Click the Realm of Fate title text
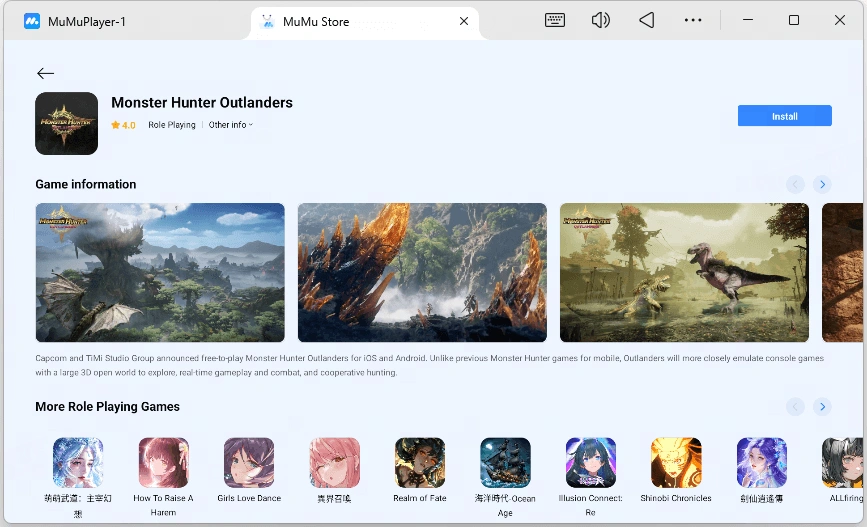867x527 pixels. [420, 498]
